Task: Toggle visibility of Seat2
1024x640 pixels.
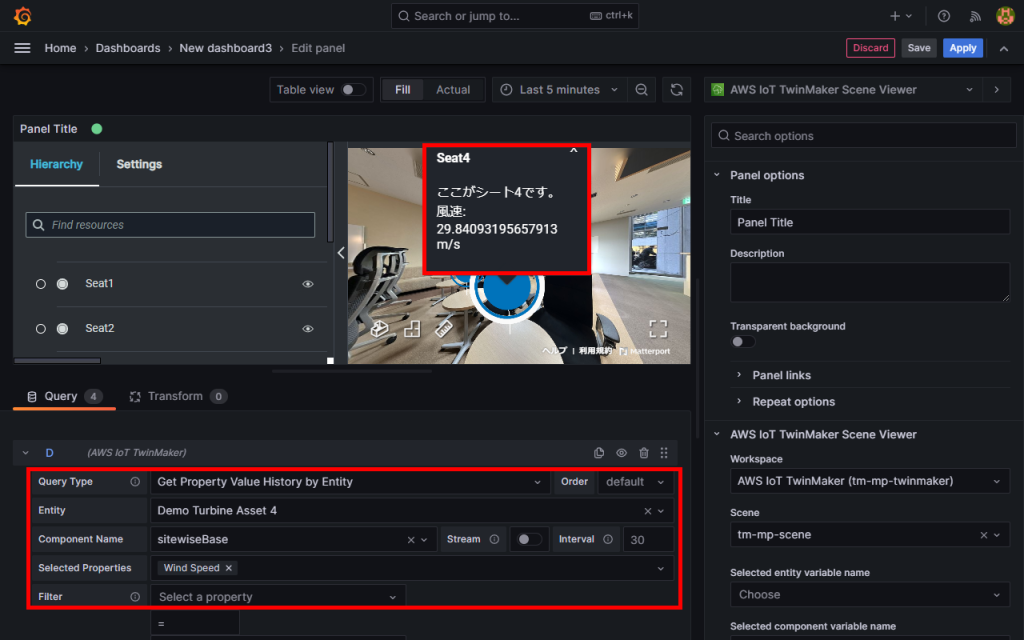Action: (x=308, y=329)
